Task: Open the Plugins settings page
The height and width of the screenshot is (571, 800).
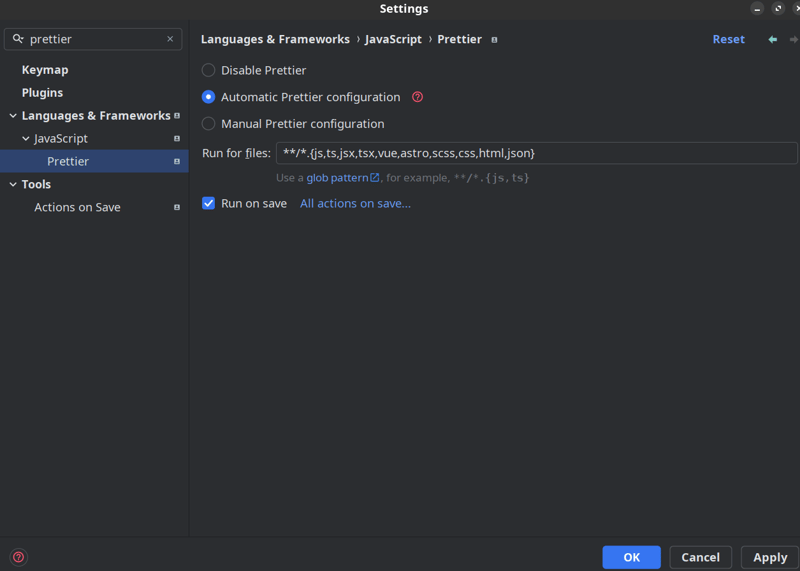Action: (42, 93)
